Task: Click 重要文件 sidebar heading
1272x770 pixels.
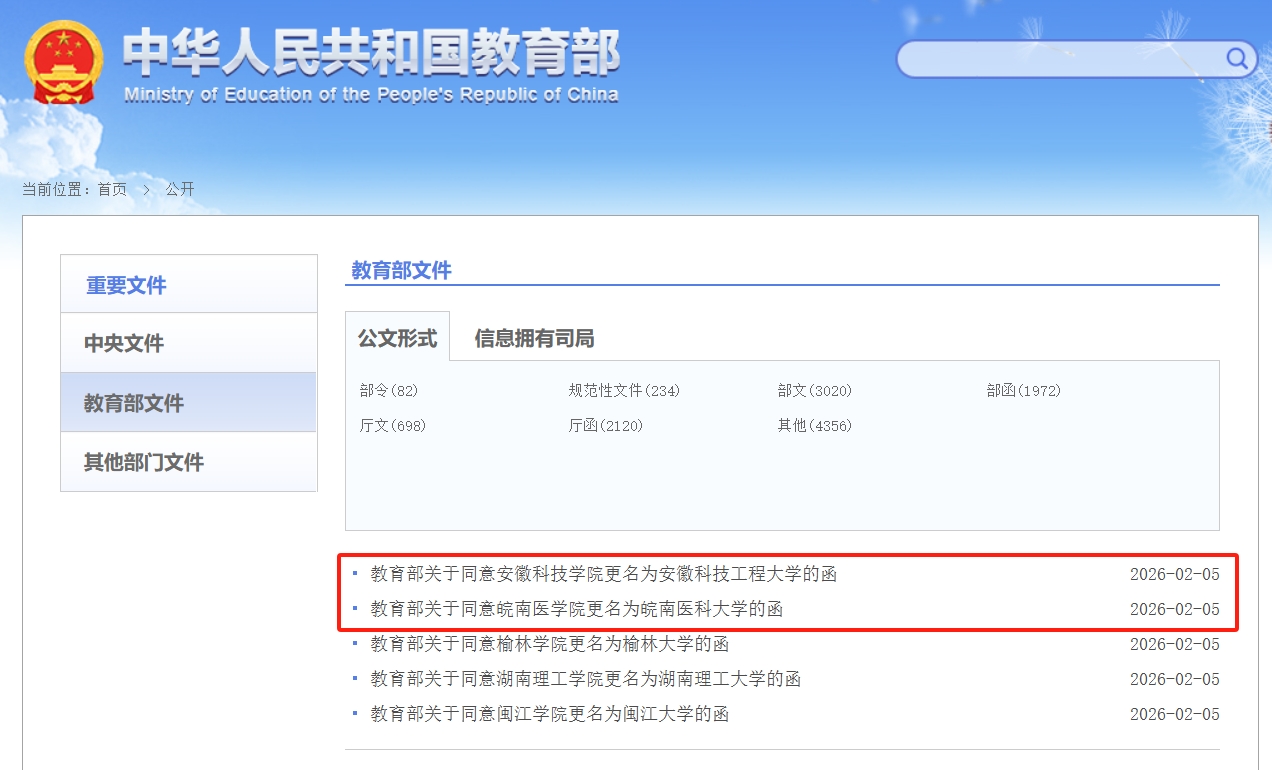Action: pyautogui.click(x=126, y=286)
